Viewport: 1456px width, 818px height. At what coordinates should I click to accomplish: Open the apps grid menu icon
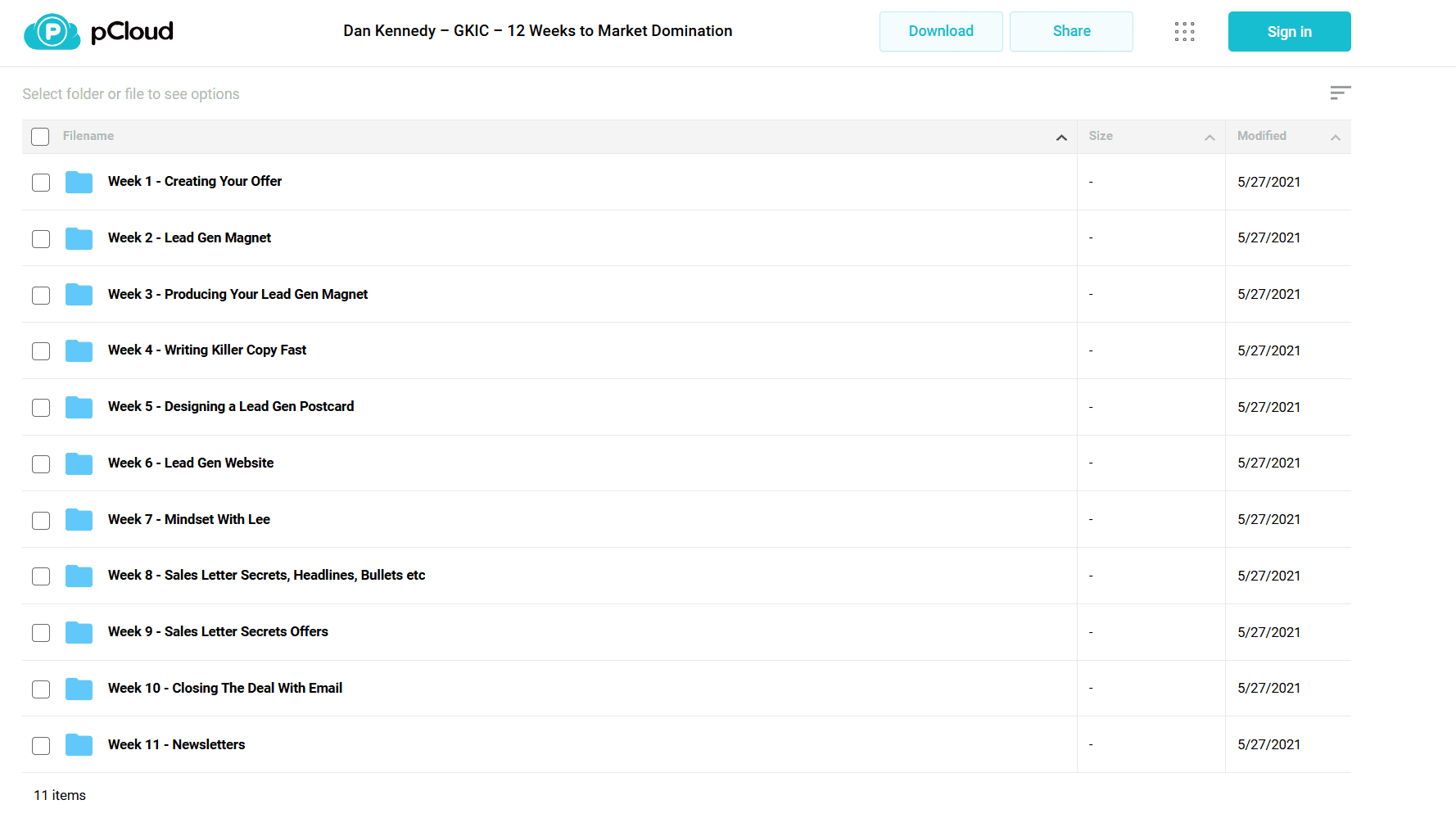pyautogui.click(x=1184, y=32)
